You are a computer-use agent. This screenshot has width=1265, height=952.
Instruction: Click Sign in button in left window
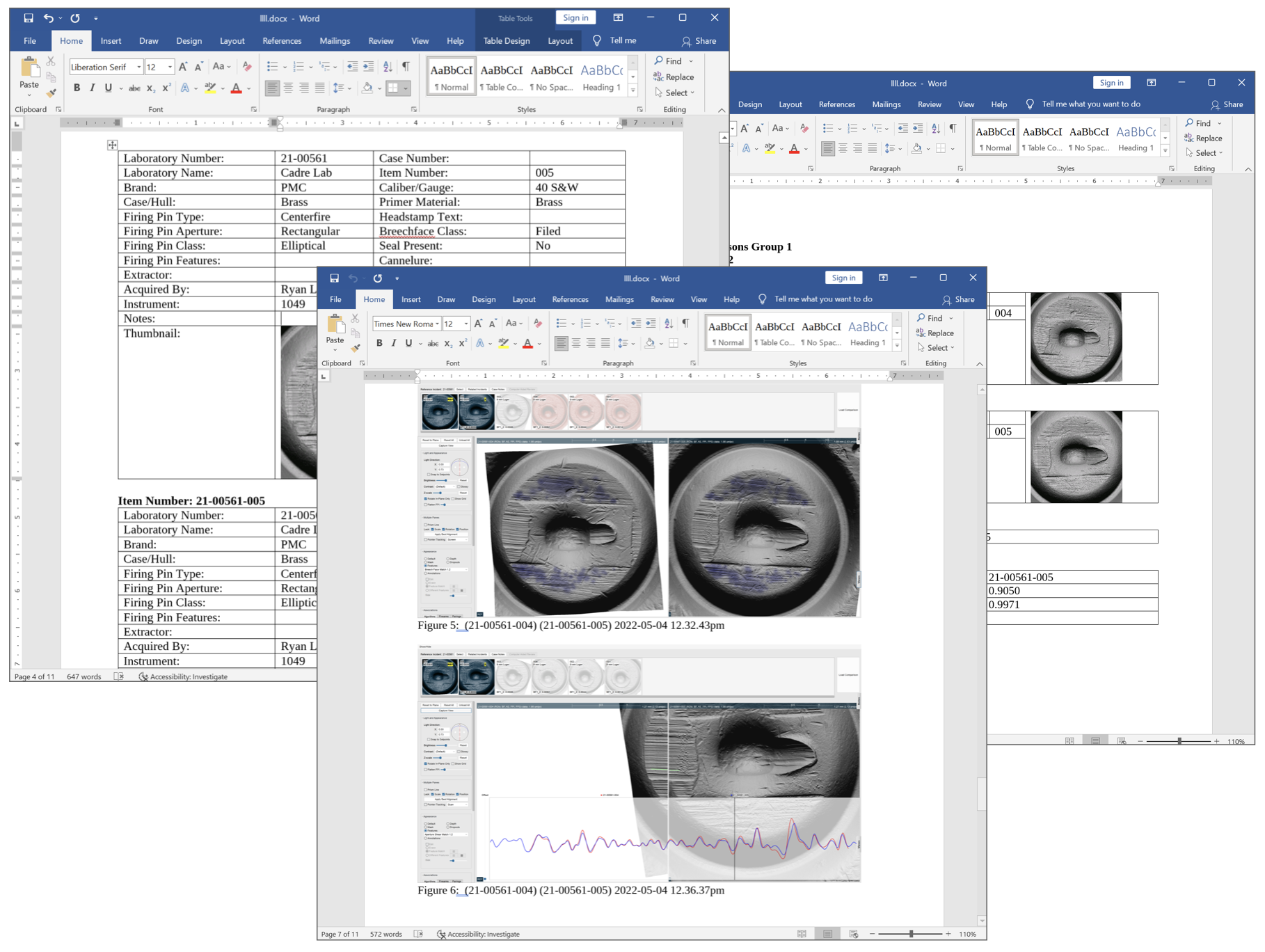(575, 18)
